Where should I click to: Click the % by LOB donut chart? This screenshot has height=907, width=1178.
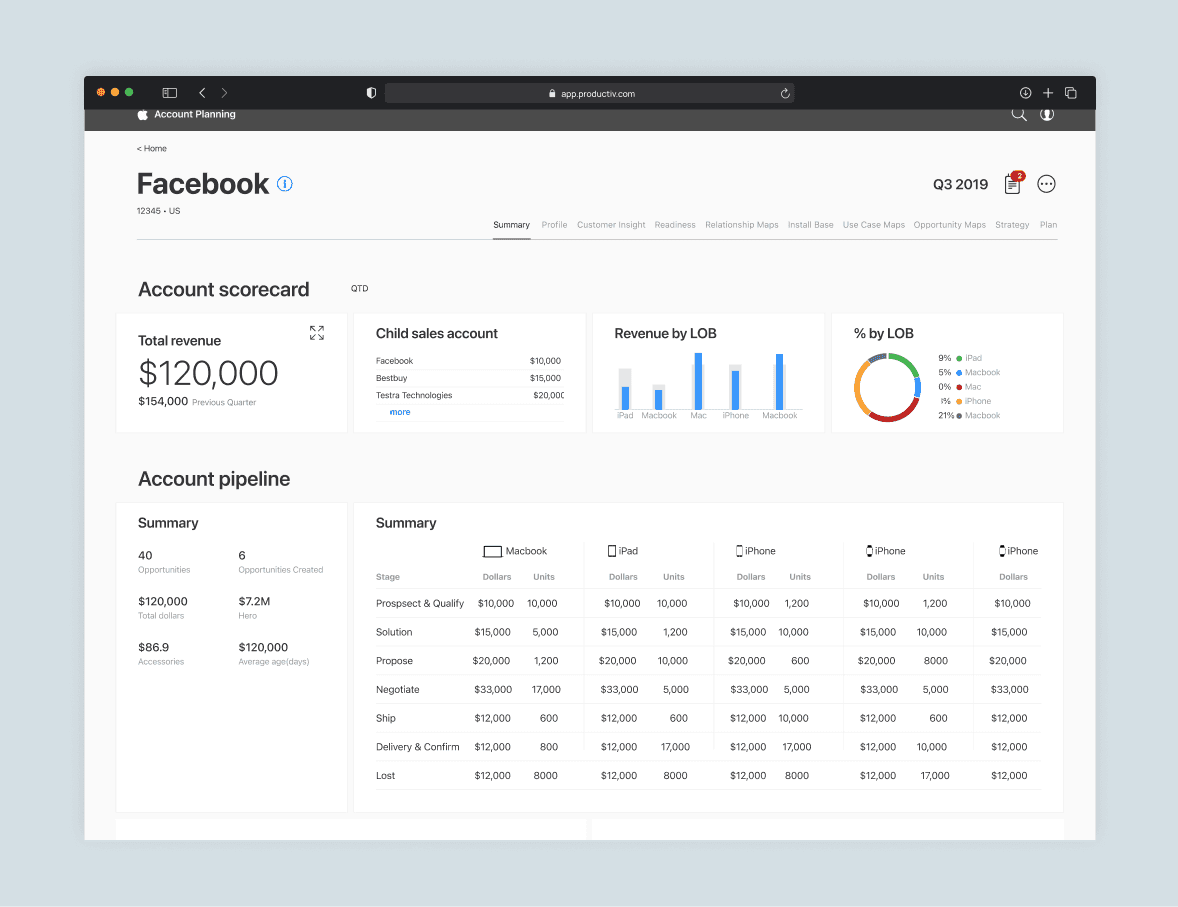pyautogui.click(x=887, y=387)
